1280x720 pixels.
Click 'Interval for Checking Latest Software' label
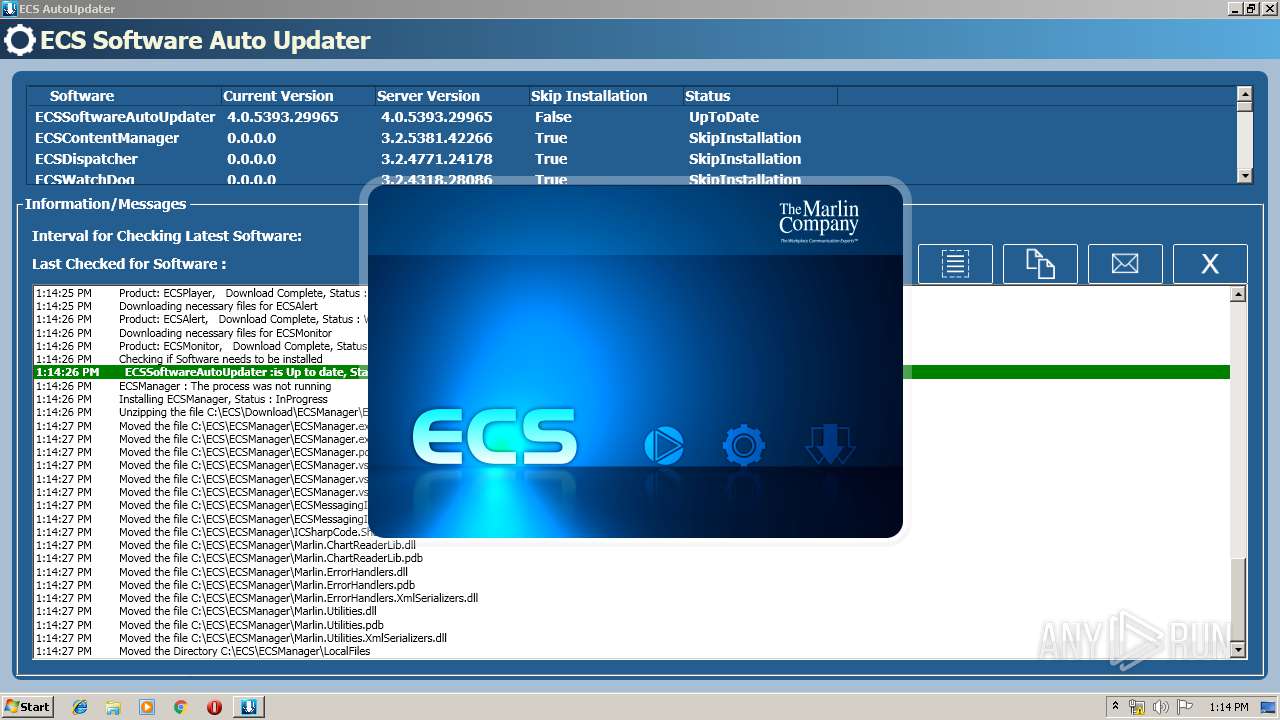click(167, 236)
